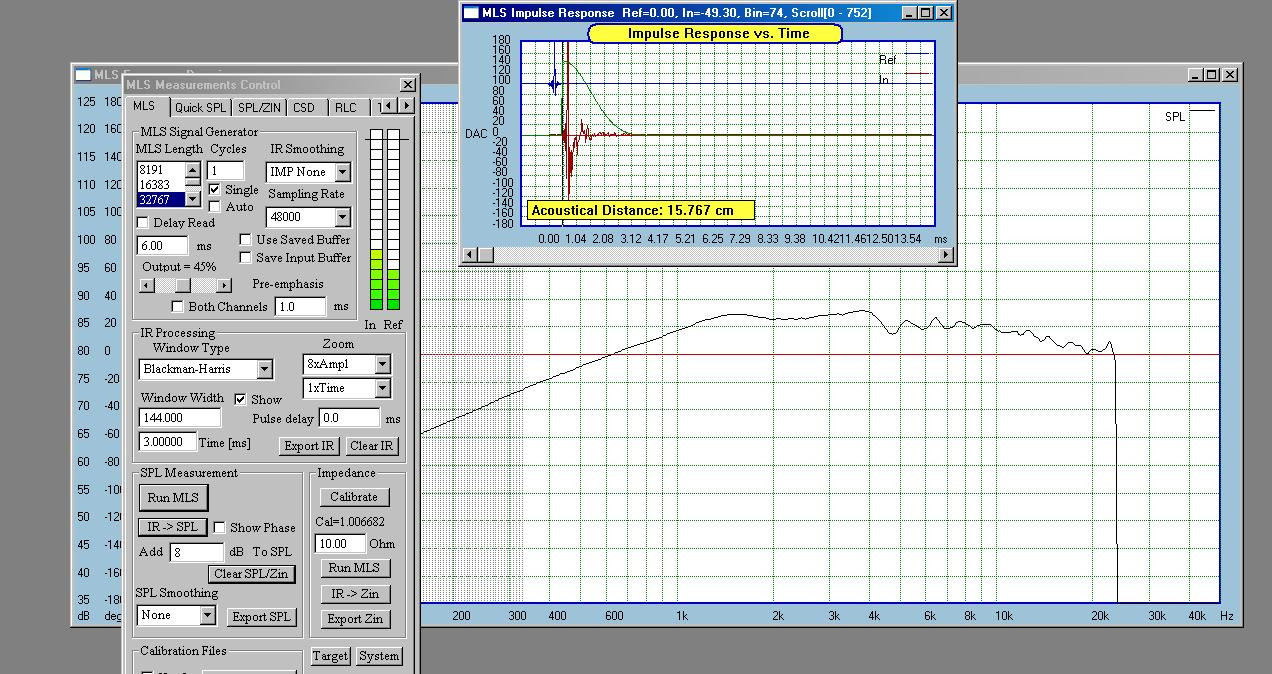Screen dimensions: 1272x674
Task: Open the SPL/ZIN tab
Action: [x=258, y=108]
